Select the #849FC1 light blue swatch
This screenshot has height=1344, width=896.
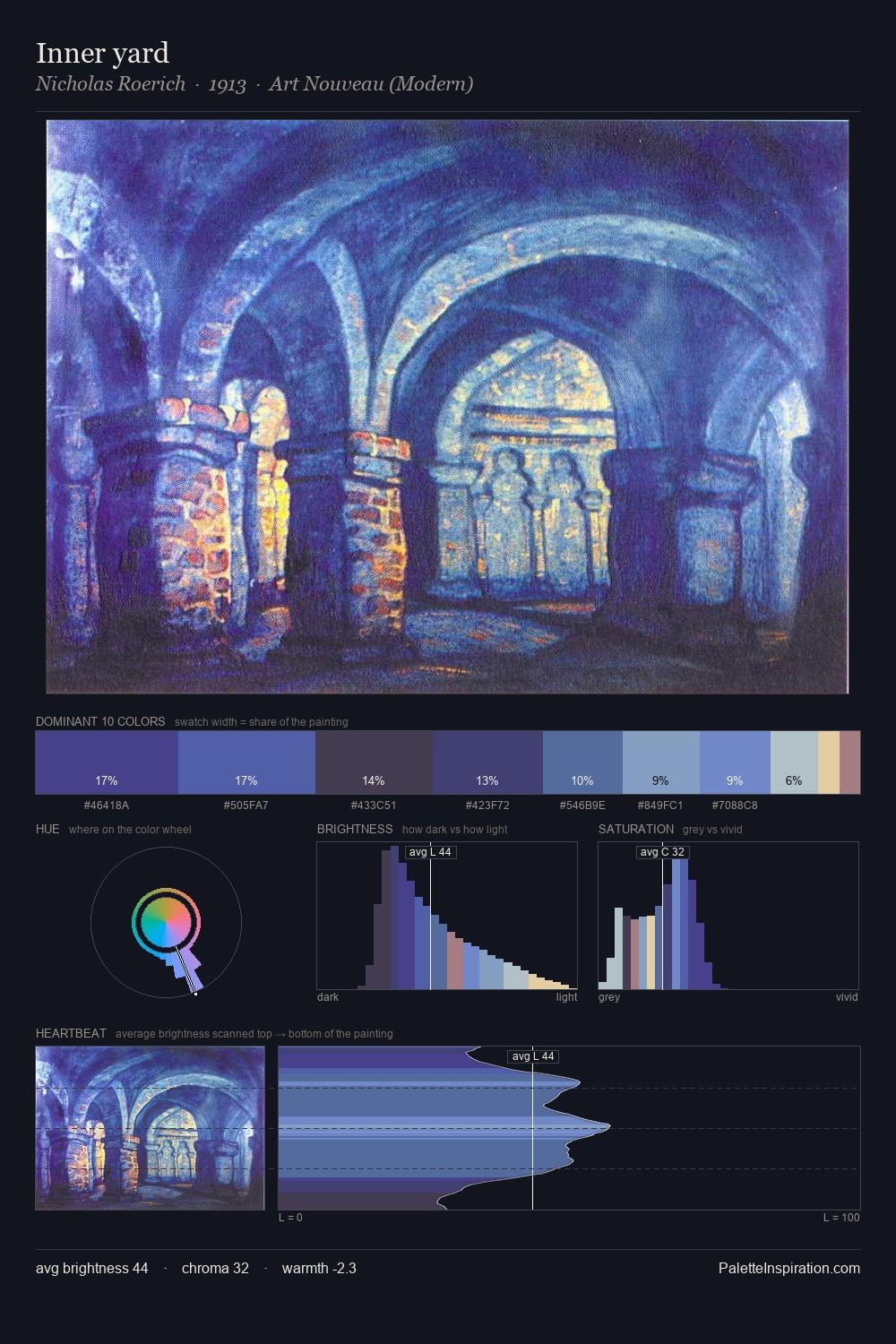[x=661, y=762]
